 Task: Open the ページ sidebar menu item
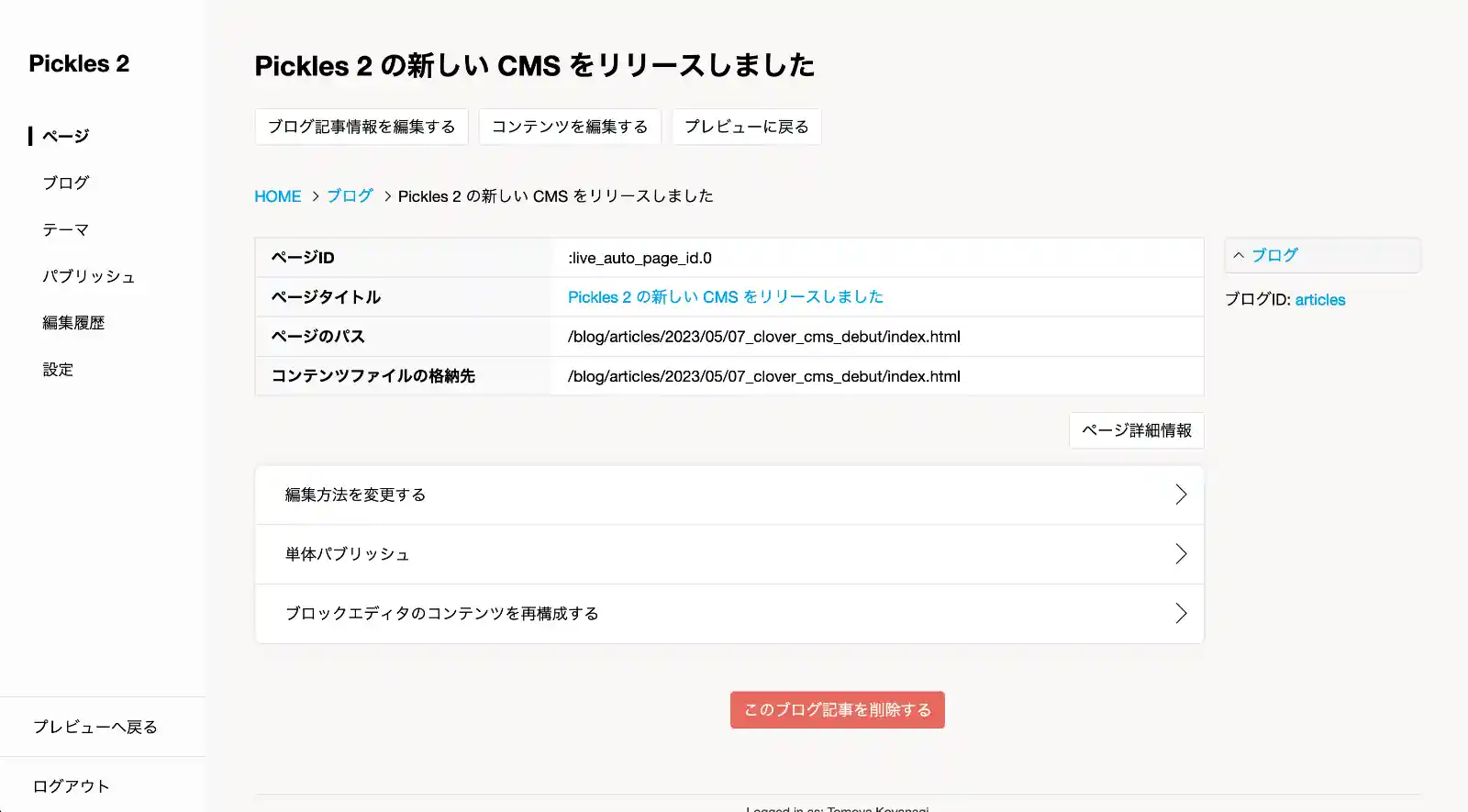point(66,136)
